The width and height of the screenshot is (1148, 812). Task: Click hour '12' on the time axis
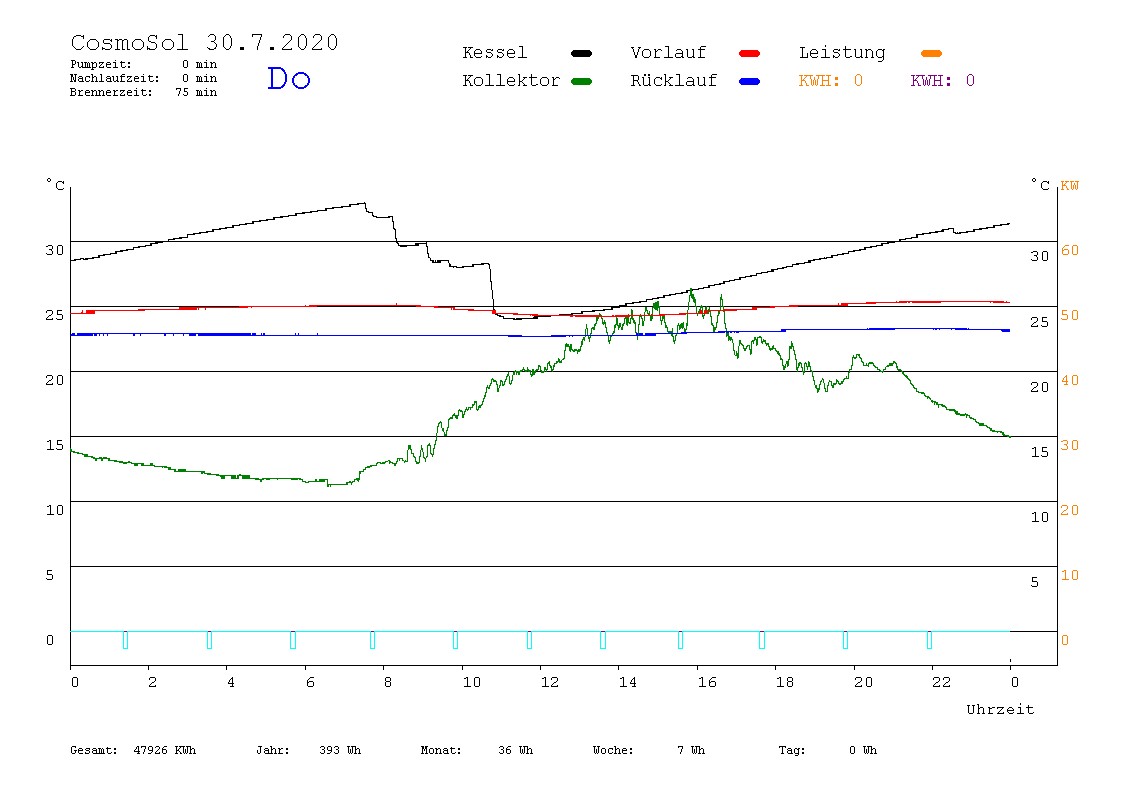click(550, 682)
